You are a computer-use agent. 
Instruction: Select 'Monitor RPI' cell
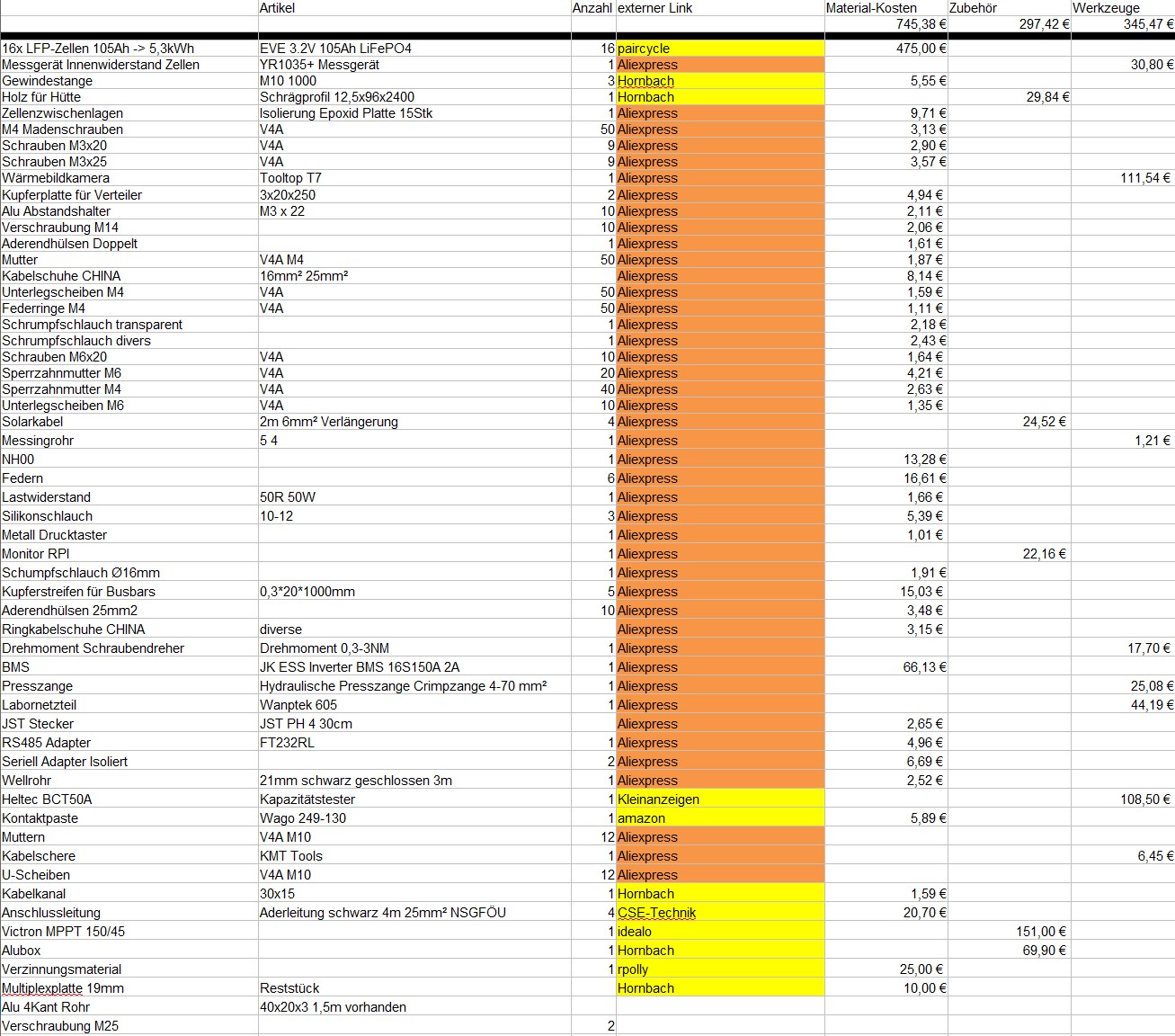[x=129, y=554]
